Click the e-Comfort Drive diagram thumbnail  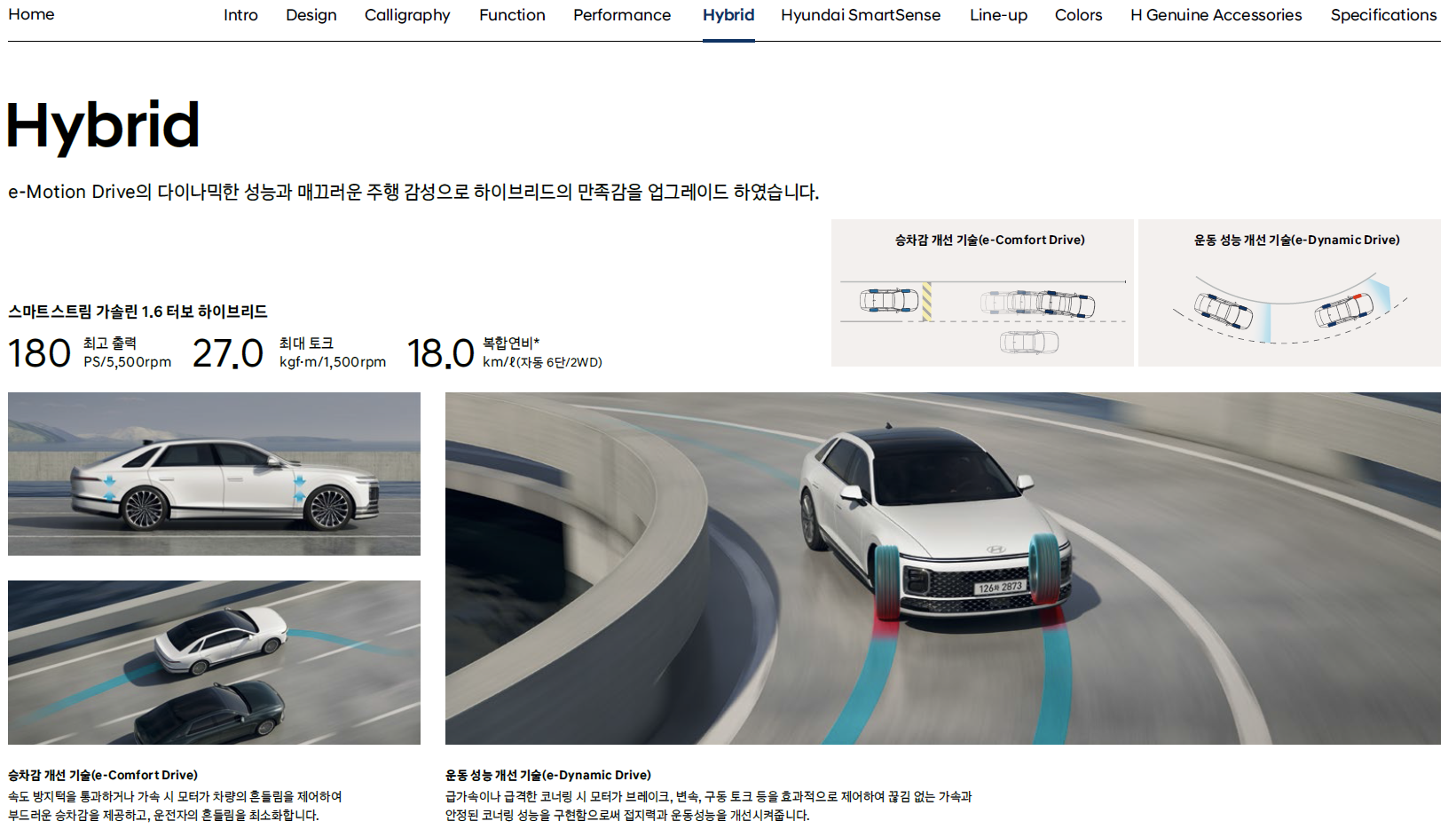click(x=982, y=293)
